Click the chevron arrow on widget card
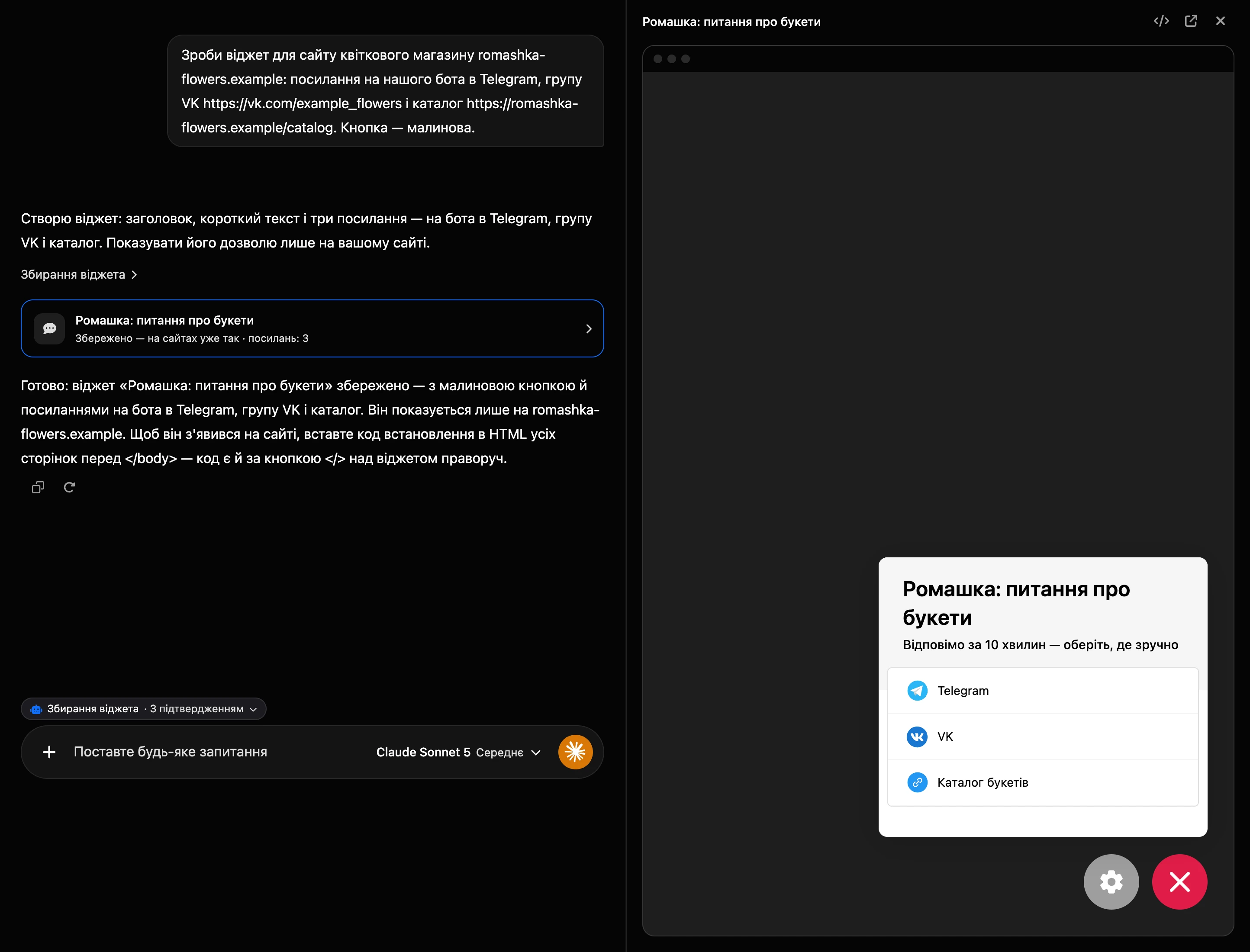Image resolution: width=1250 pixels, height=952 pixels. [x=589, y=329]
